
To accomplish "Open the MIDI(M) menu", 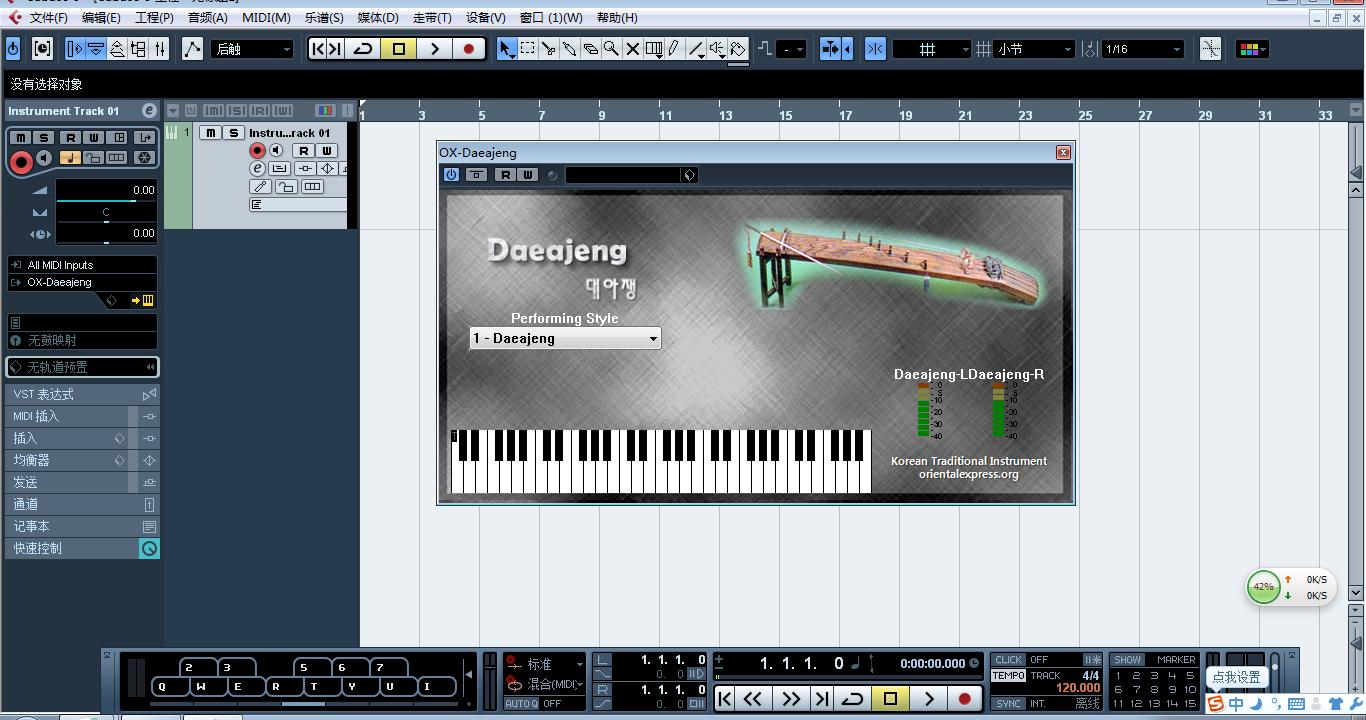I will [x=266, y=17].
